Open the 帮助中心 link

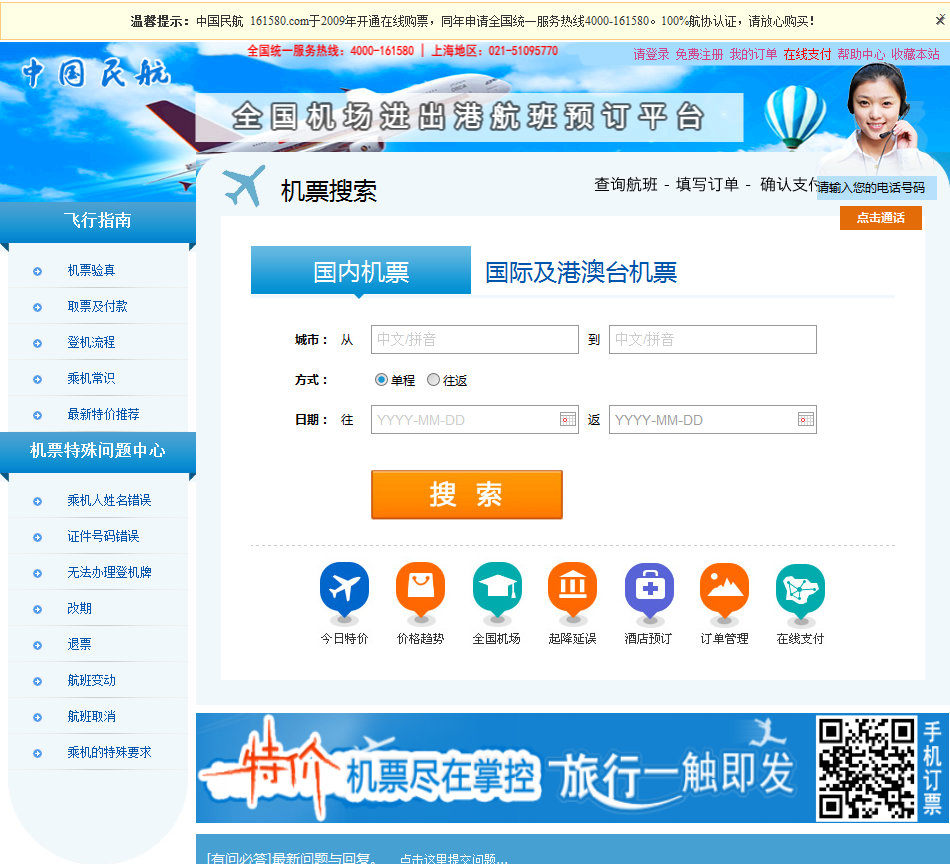click(861, 54)
